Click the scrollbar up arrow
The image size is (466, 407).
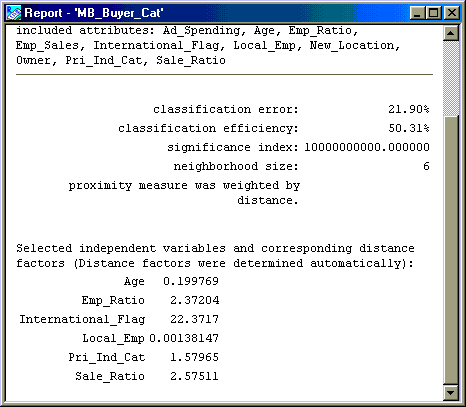pos(451,33)
